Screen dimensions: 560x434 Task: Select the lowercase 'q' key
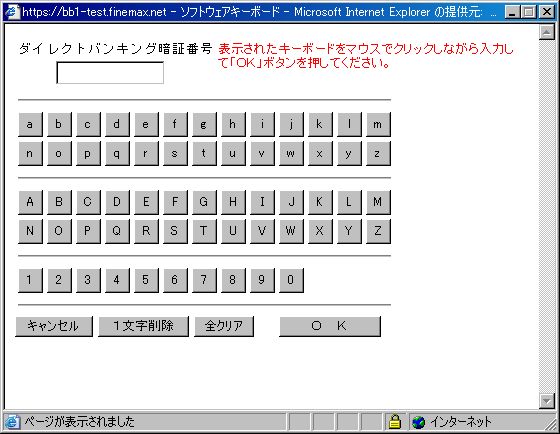tap(117, 154)
